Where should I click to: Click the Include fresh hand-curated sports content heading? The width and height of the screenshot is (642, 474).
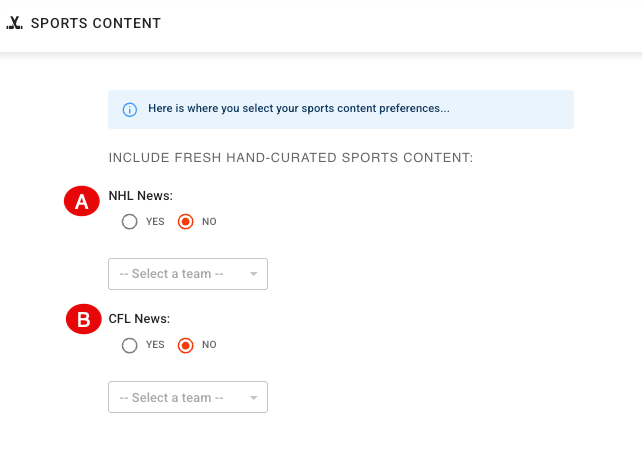(291, 158)
